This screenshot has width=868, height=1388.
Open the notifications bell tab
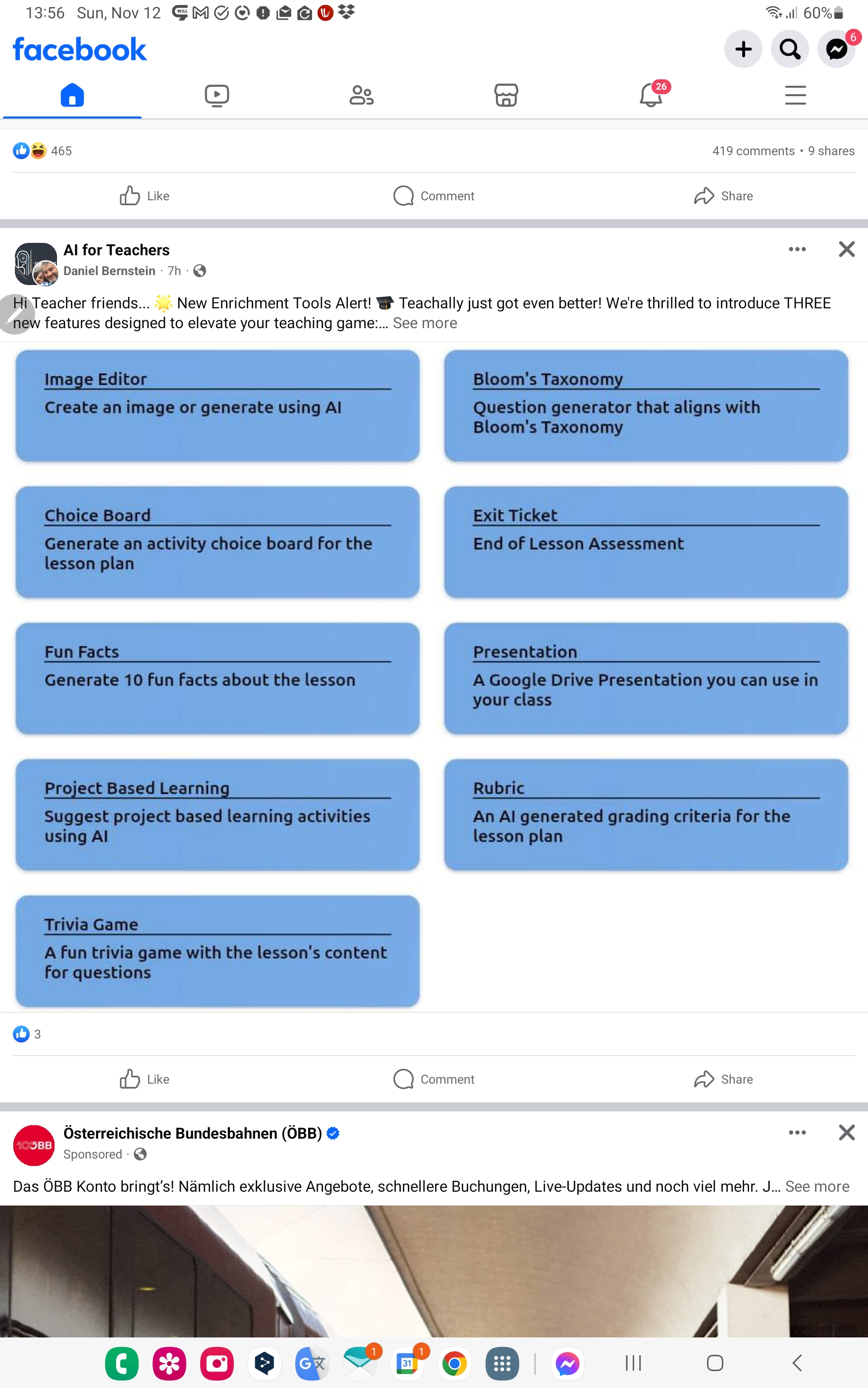(651, 95)
